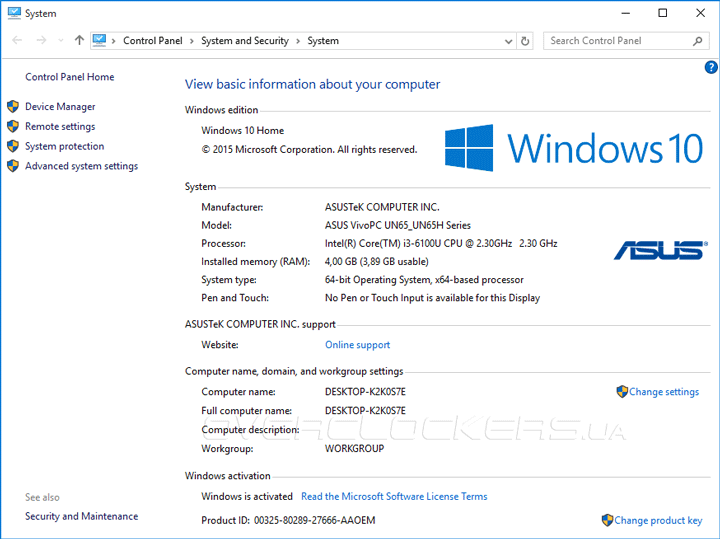This screenshot has width=720, height=539.
Task: Click Change settings for computer name
Action: click(664, 392)
